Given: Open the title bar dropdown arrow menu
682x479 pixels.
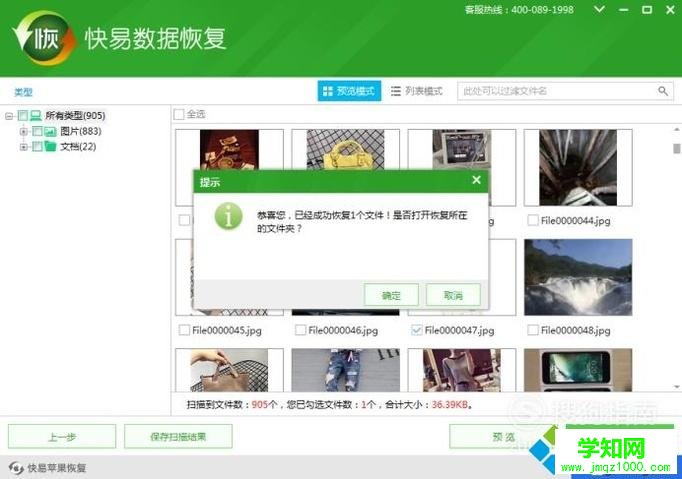Looking at the screenshot, I should click(600, 9).
